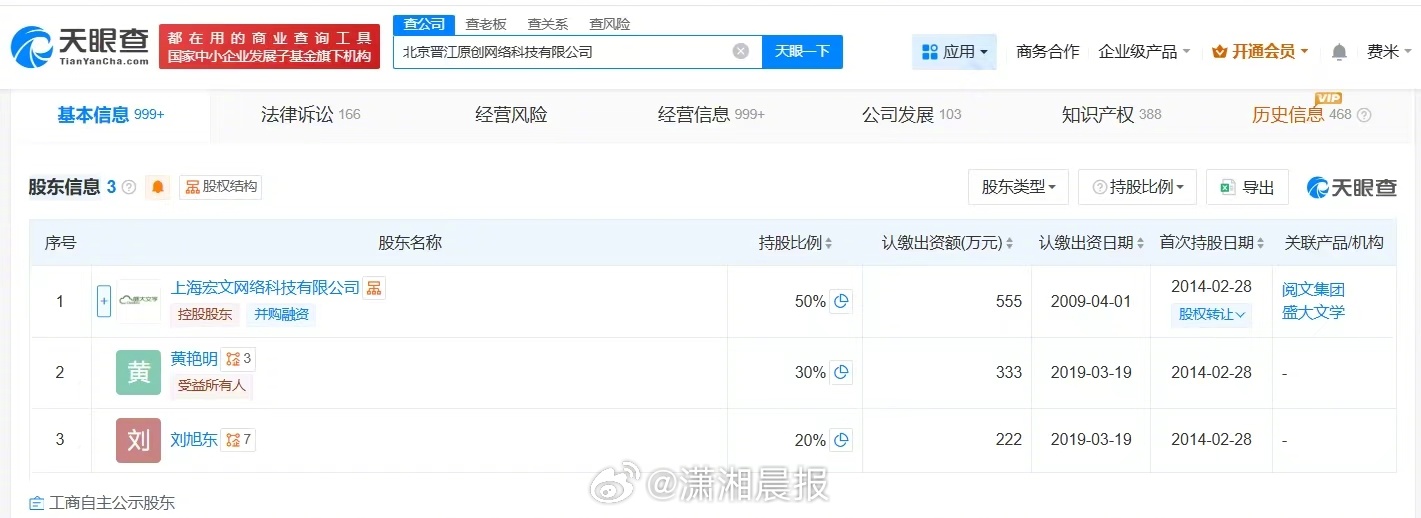Click the 并购融资 tag
1421x518 pixels.
click(281, 314)
